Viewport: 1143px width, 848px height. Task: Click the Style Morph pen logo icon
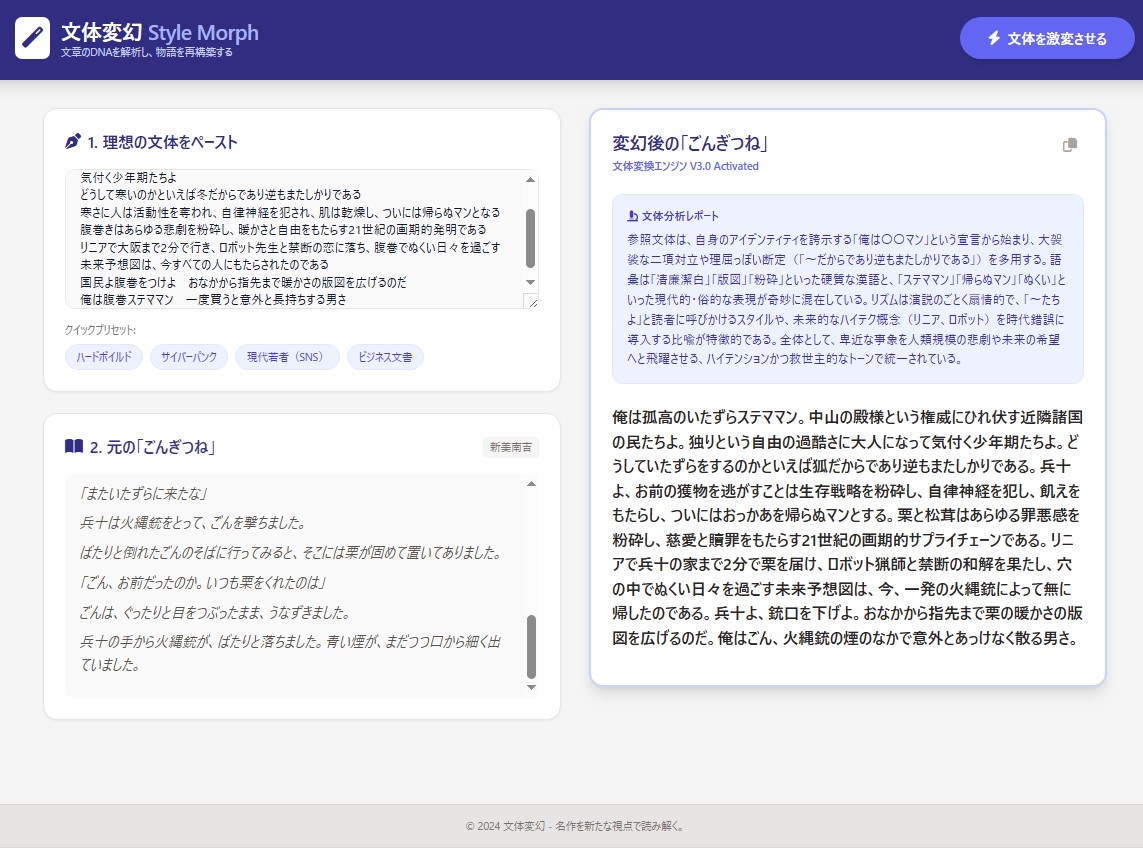(32, 39)
